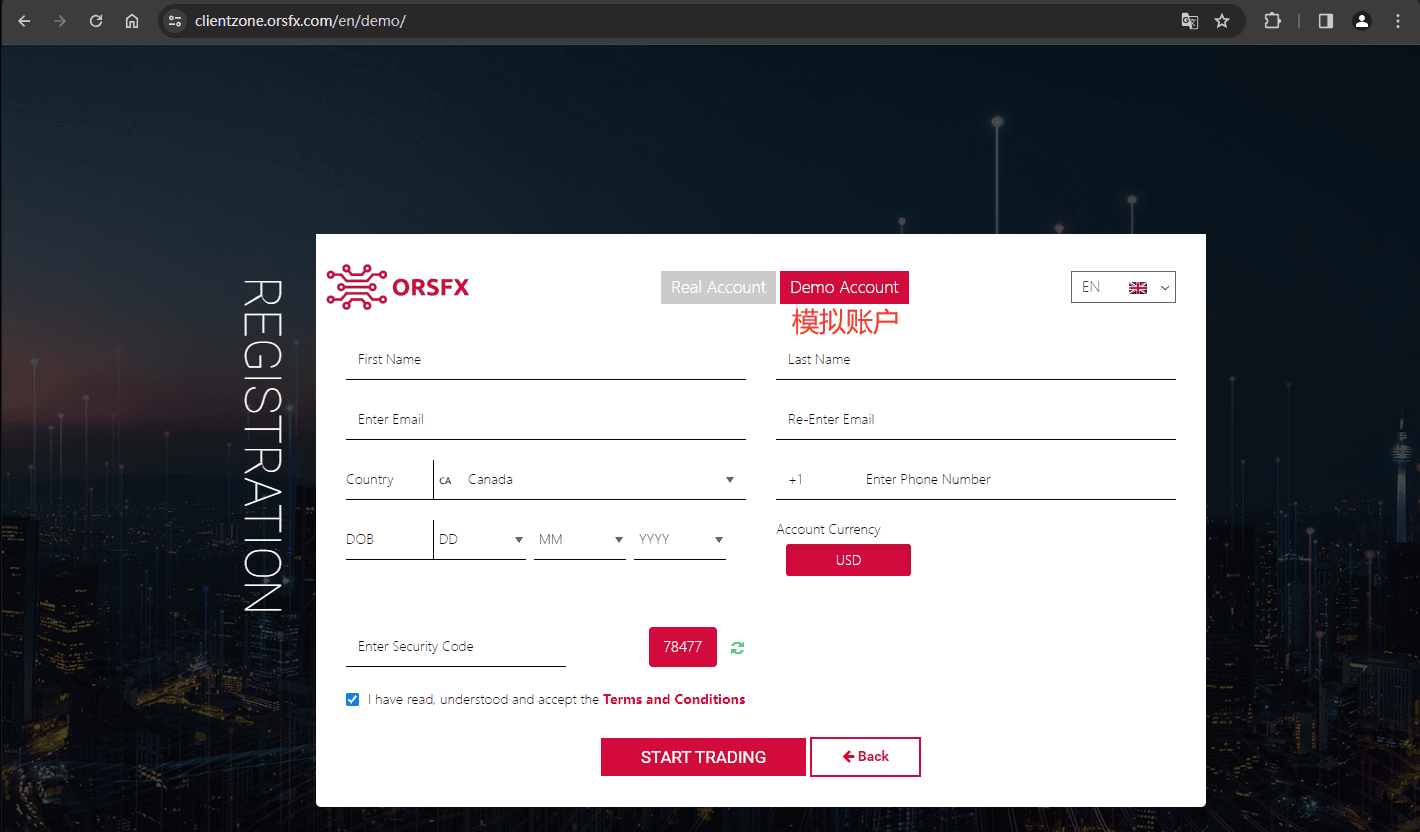Click the START TRADING button
This screenshot has width=1420, height=832.
[x=703, y=757]
